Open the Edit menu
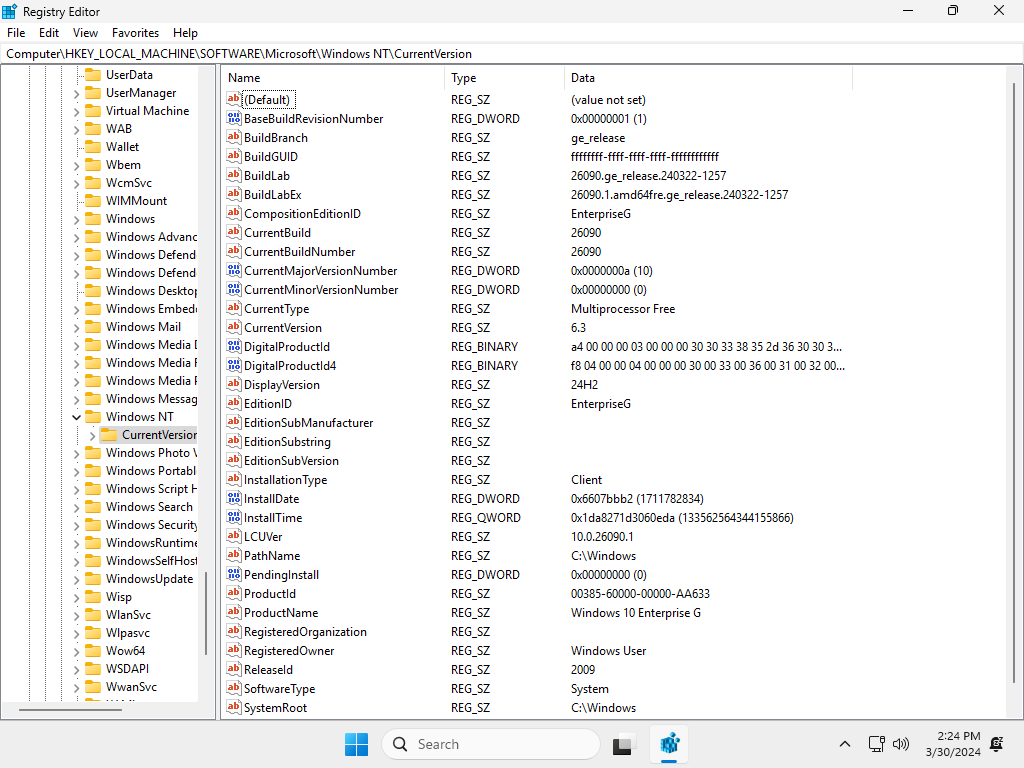The width and height of the screenshot is (1024, 768). [49, 33]
